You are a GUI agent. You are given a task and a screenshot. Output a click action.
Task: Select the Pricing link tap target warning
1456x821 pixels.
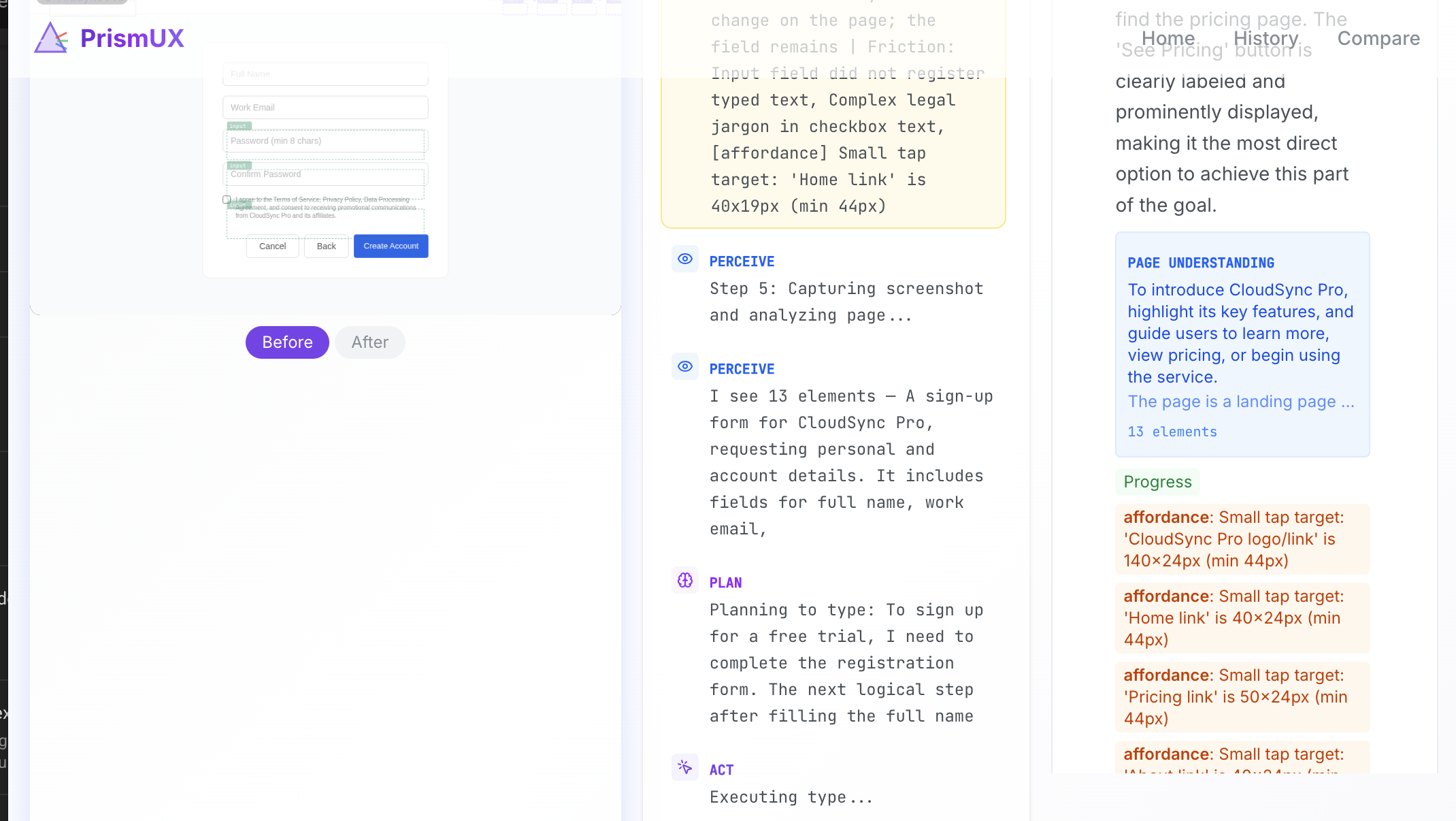1242,697
